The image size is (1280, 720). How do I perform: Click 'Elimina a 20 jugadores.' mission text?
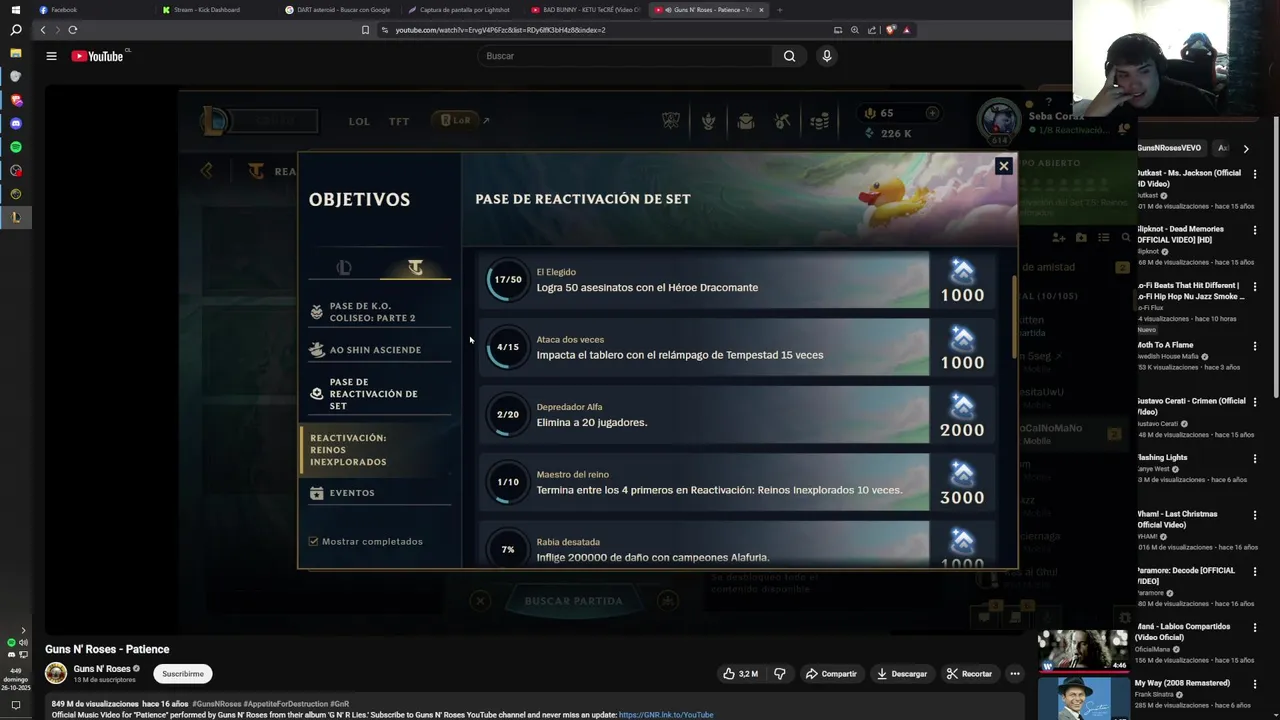591,423
